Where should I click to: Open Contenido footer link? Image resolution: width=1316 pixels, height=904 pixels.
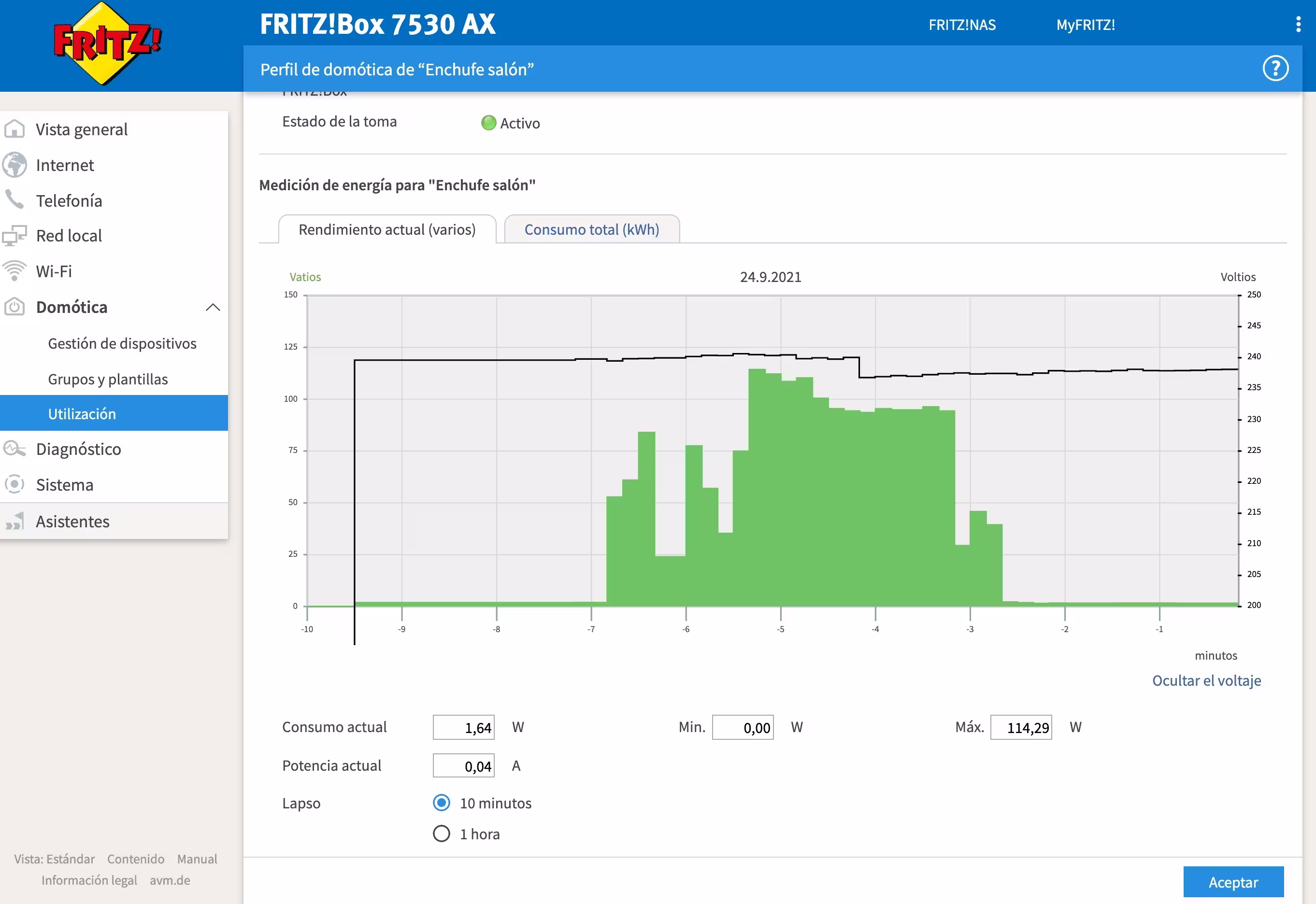tap(136, 859)
